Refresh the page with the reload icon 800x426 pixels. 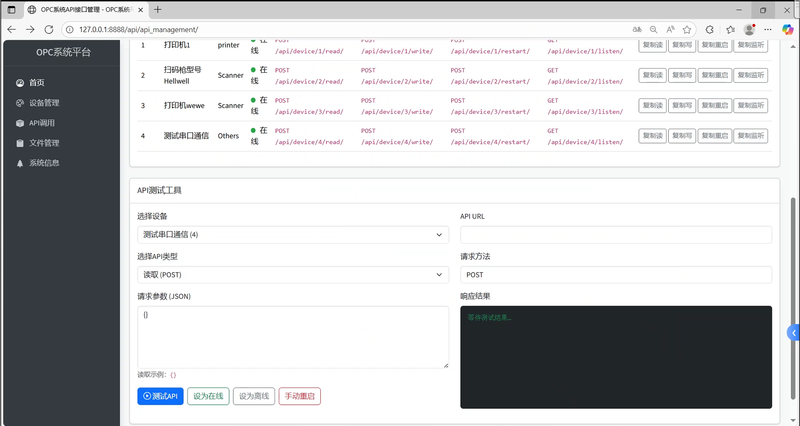[51, 29]
